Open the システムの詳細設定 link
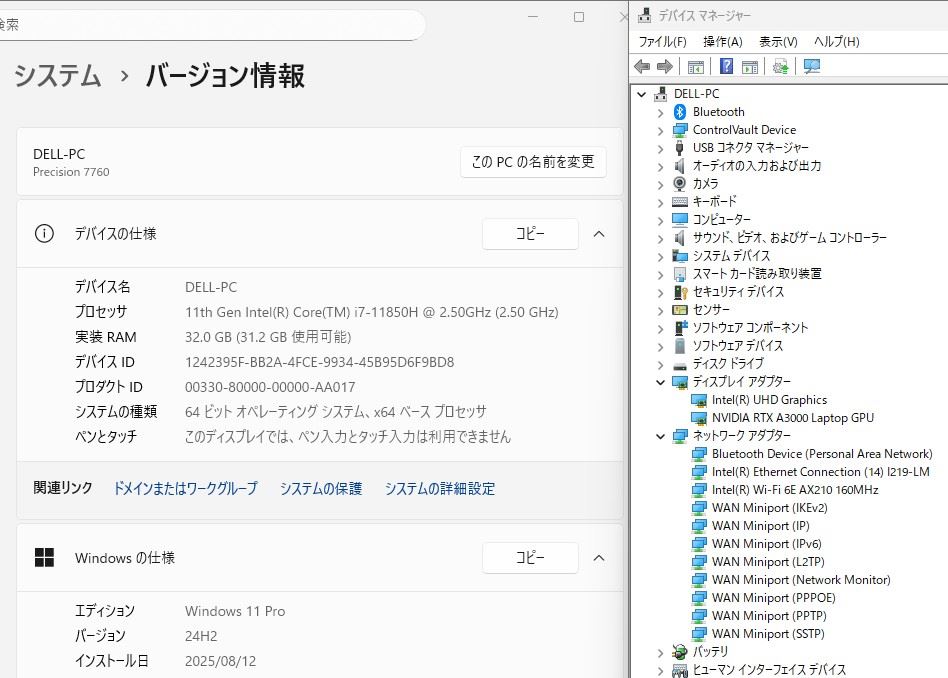 440,488
